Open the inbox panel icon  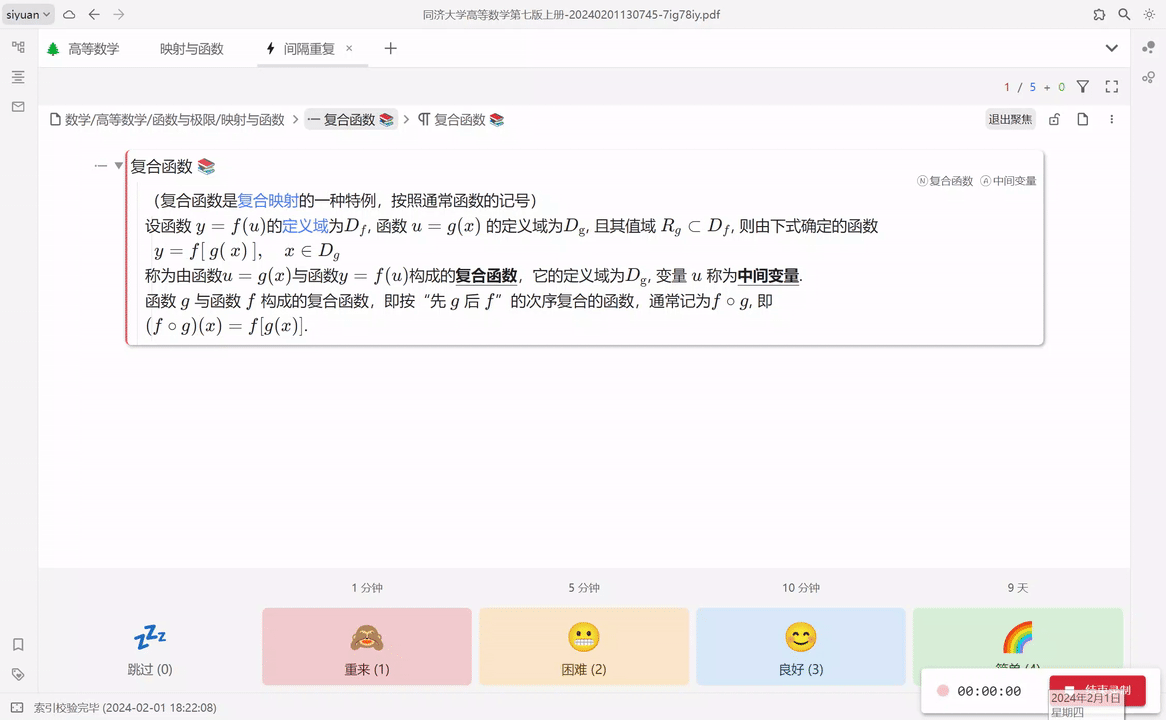(17, 107)
